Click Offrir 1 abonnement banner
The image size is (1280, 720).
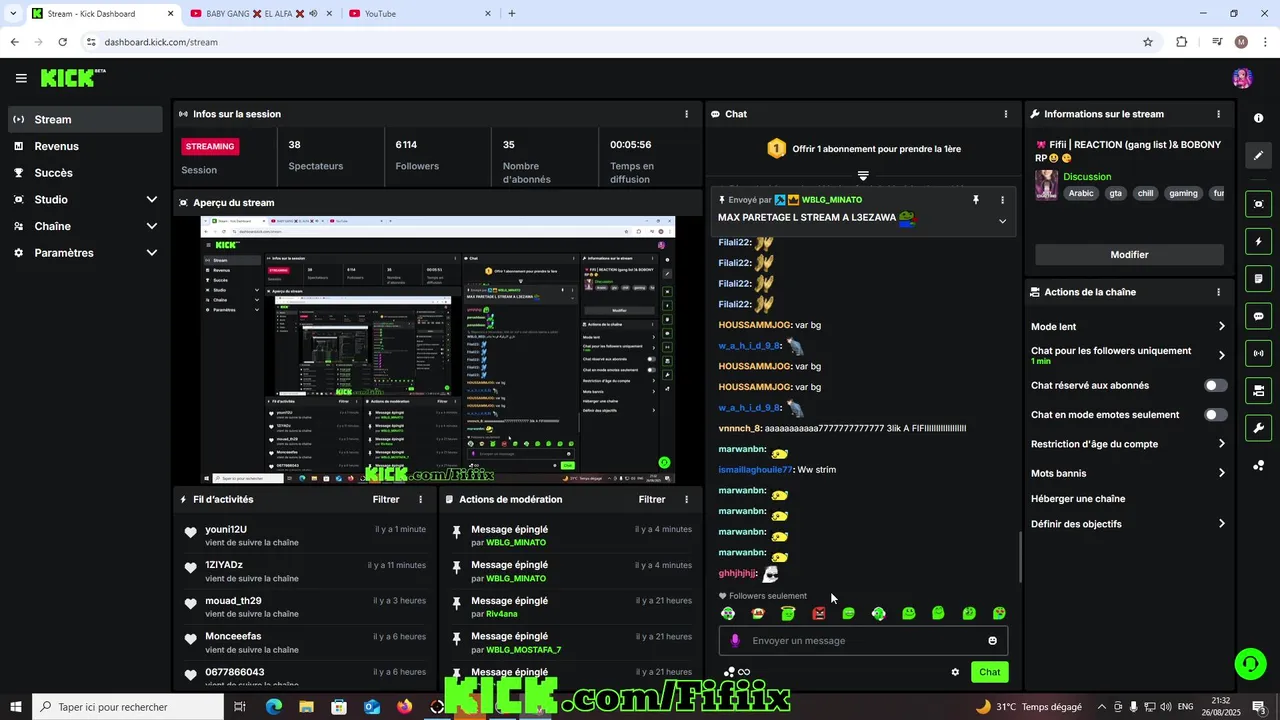[863, 149]
